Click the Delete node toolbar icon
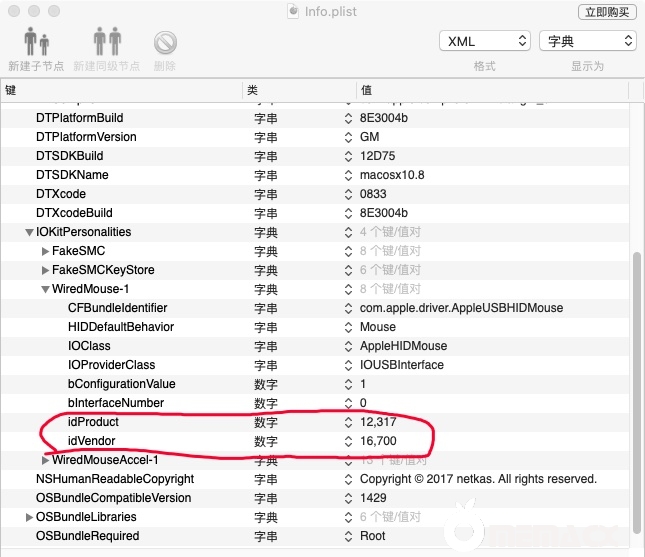The image size is (645, 557). (x=165, y=43)
